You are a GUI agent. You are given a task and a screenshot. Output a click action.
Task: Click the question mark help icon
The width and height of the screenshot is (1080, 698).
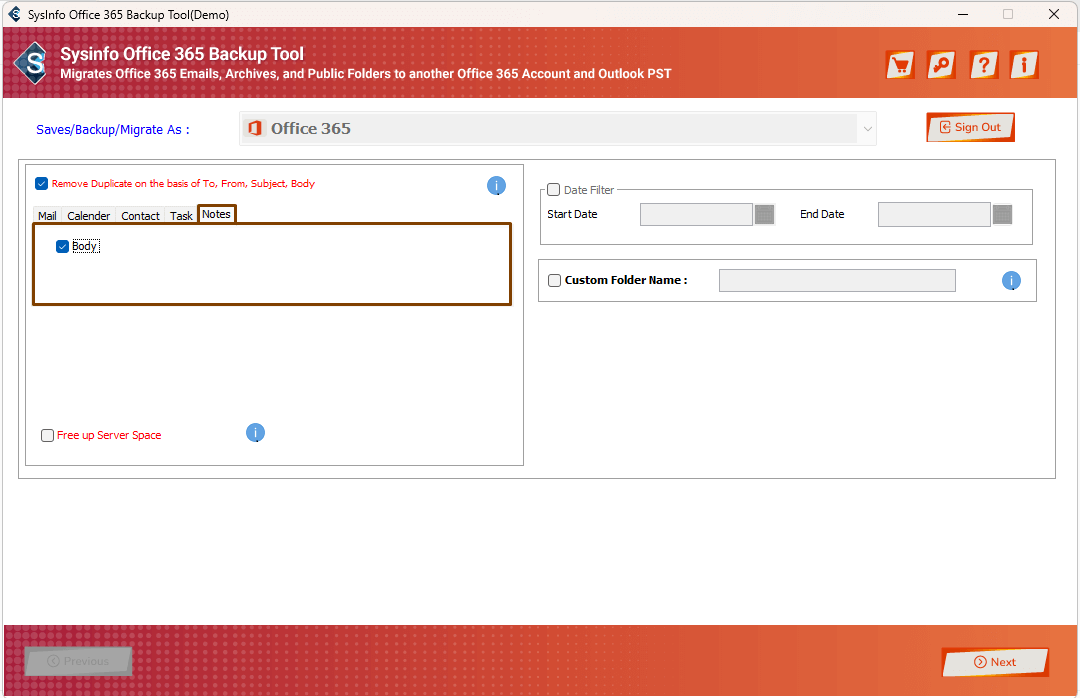click(x=983, y=65)
